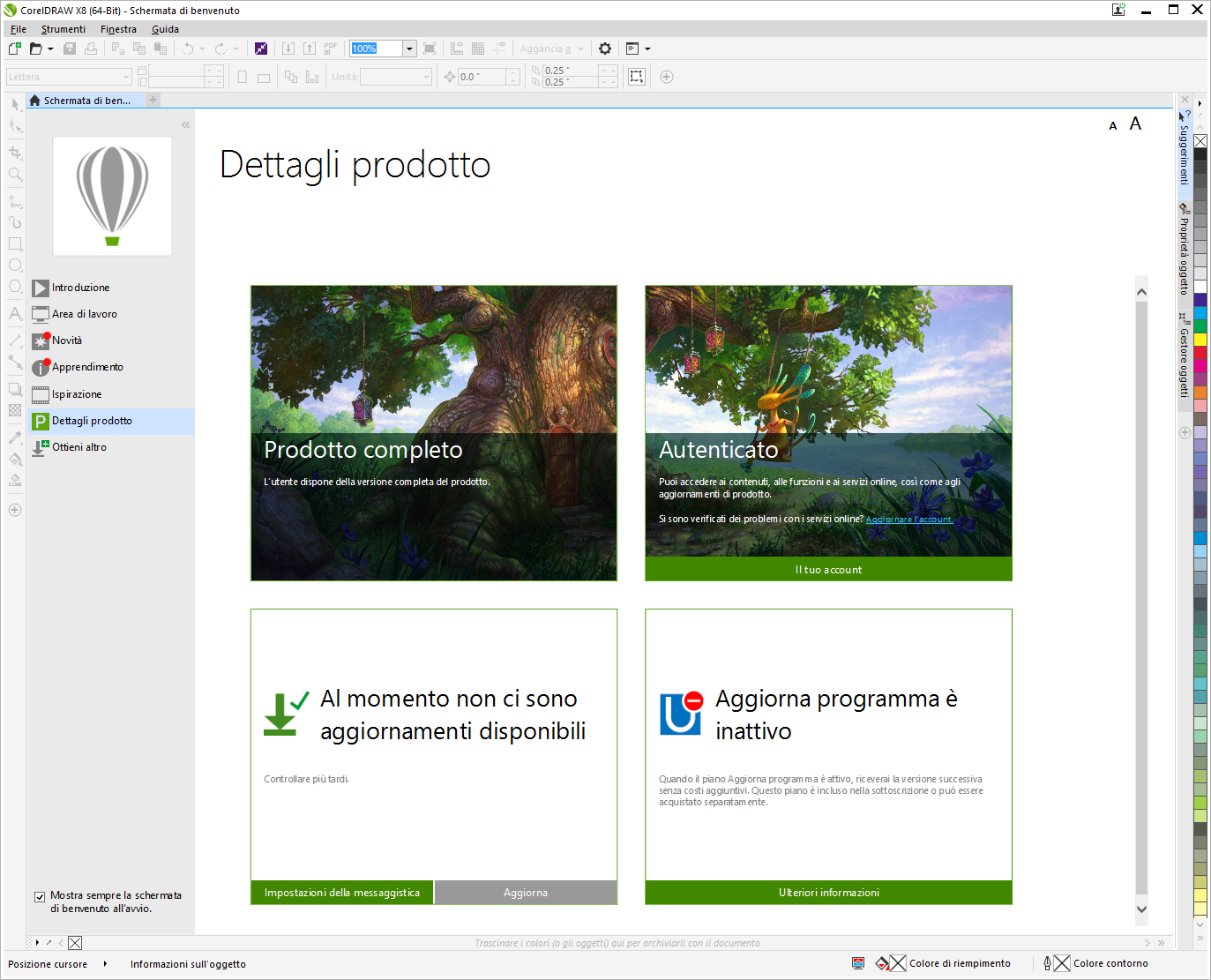Toggle the show grid icon
The image size is (1211, 980).
coord(478,49)
